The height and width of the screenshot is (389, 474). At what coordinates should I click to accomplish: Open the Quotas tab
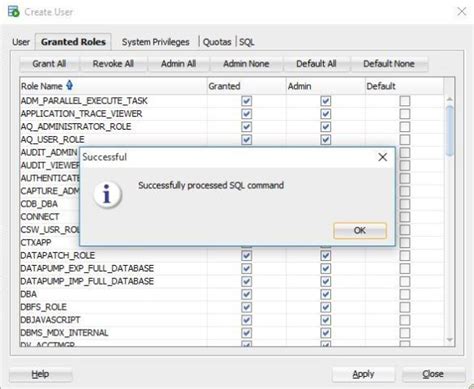pos(217,42)
